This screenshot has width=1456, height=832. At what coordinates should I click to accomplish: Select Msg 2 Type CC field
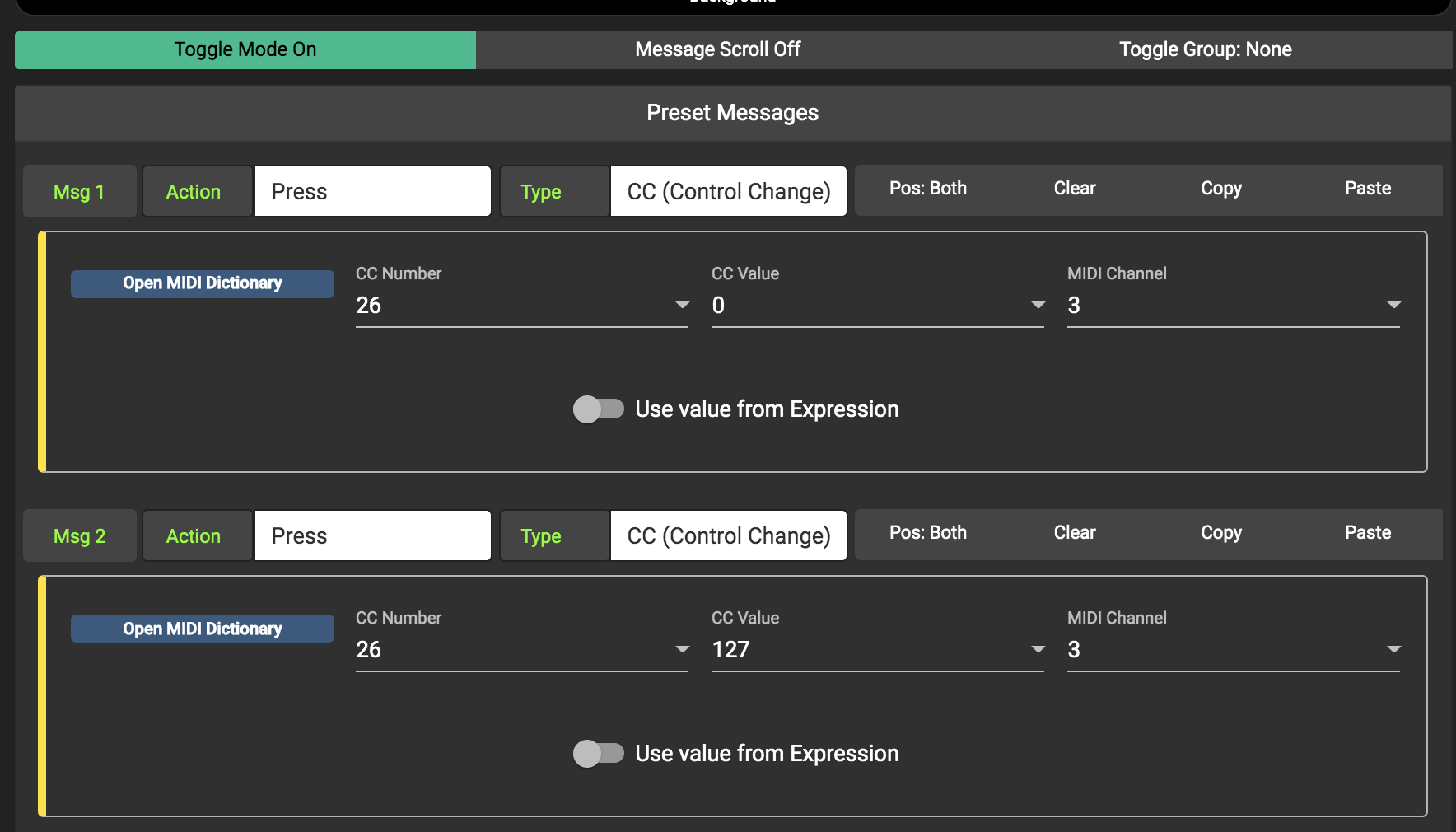coord(728,536)
